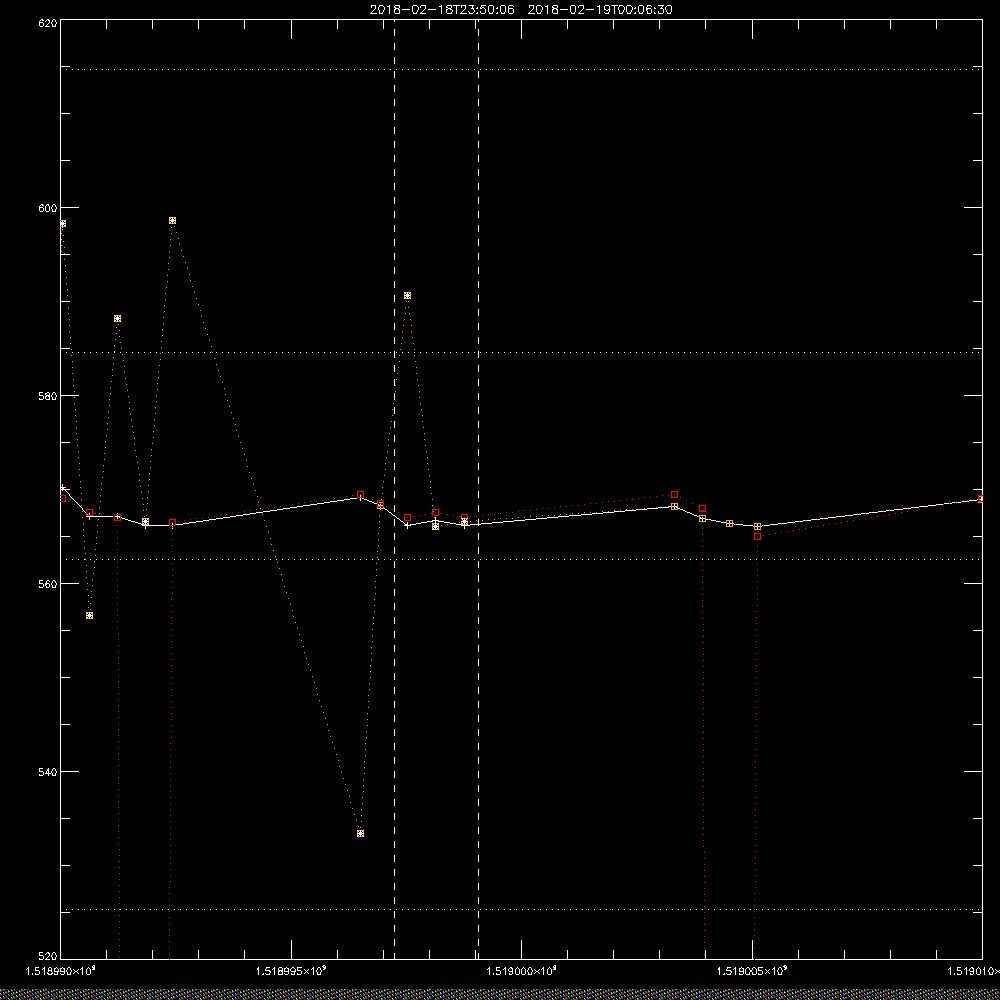Click the y-axis label 540

click(48, 771)
